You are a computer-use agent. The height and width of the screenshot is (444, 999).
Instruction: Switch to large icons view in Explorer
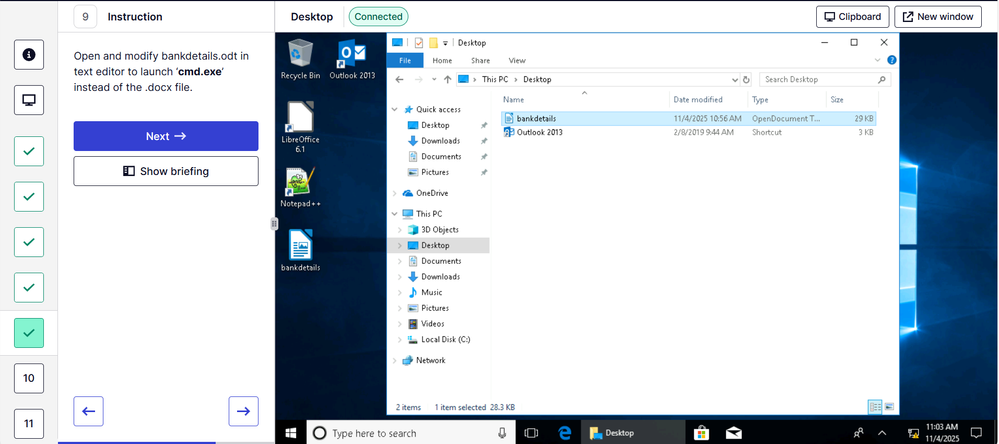click(890, 407)
